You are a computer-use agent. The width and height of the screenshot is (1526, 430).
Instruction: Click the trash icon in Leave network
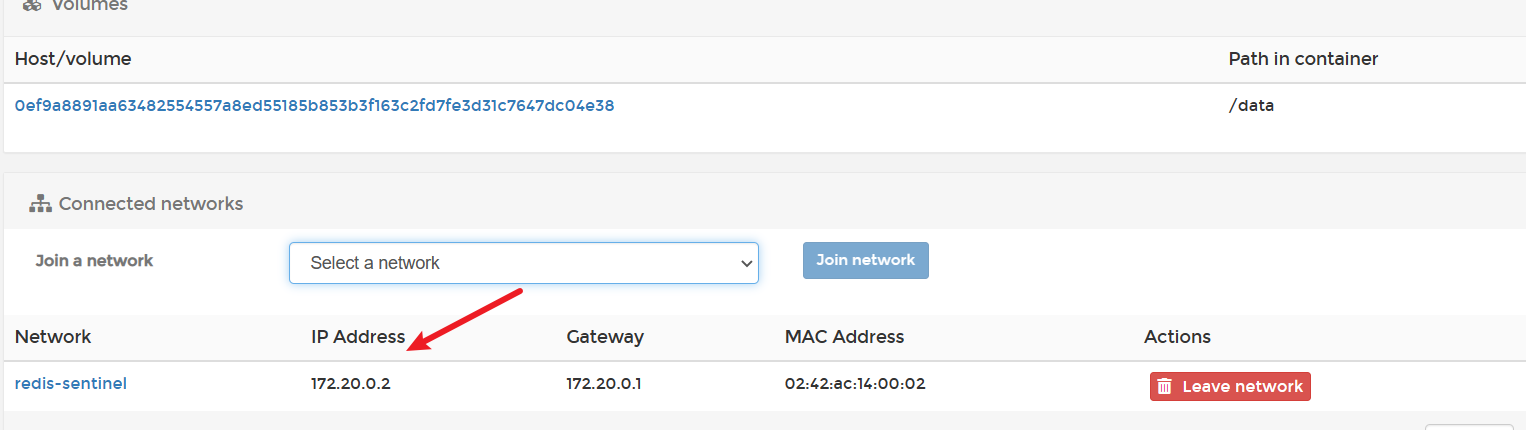point(1164,387)
